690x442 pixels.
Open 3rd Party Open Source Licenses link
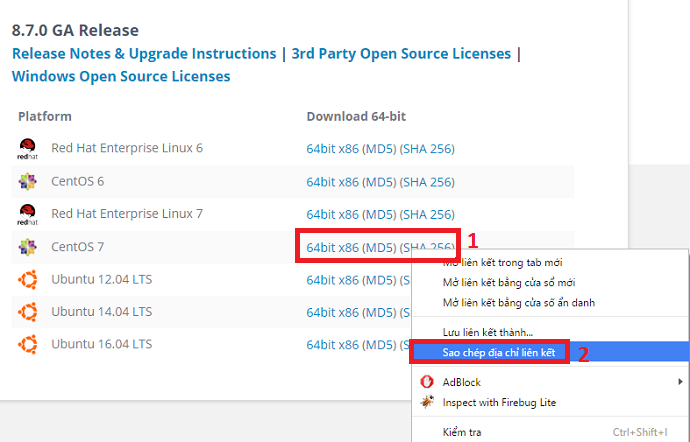pyautogui.click(x=401, y=54)
